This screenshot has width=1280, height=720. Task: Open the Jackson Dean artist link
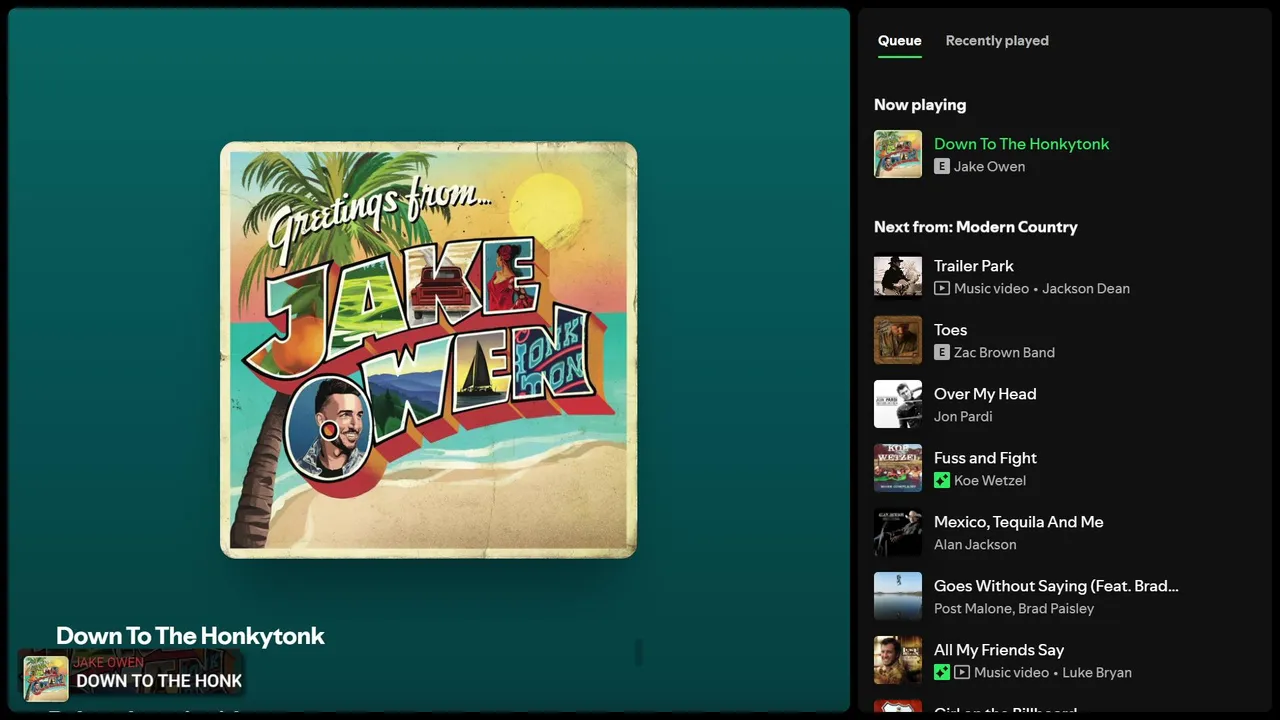coord(1086,289)
